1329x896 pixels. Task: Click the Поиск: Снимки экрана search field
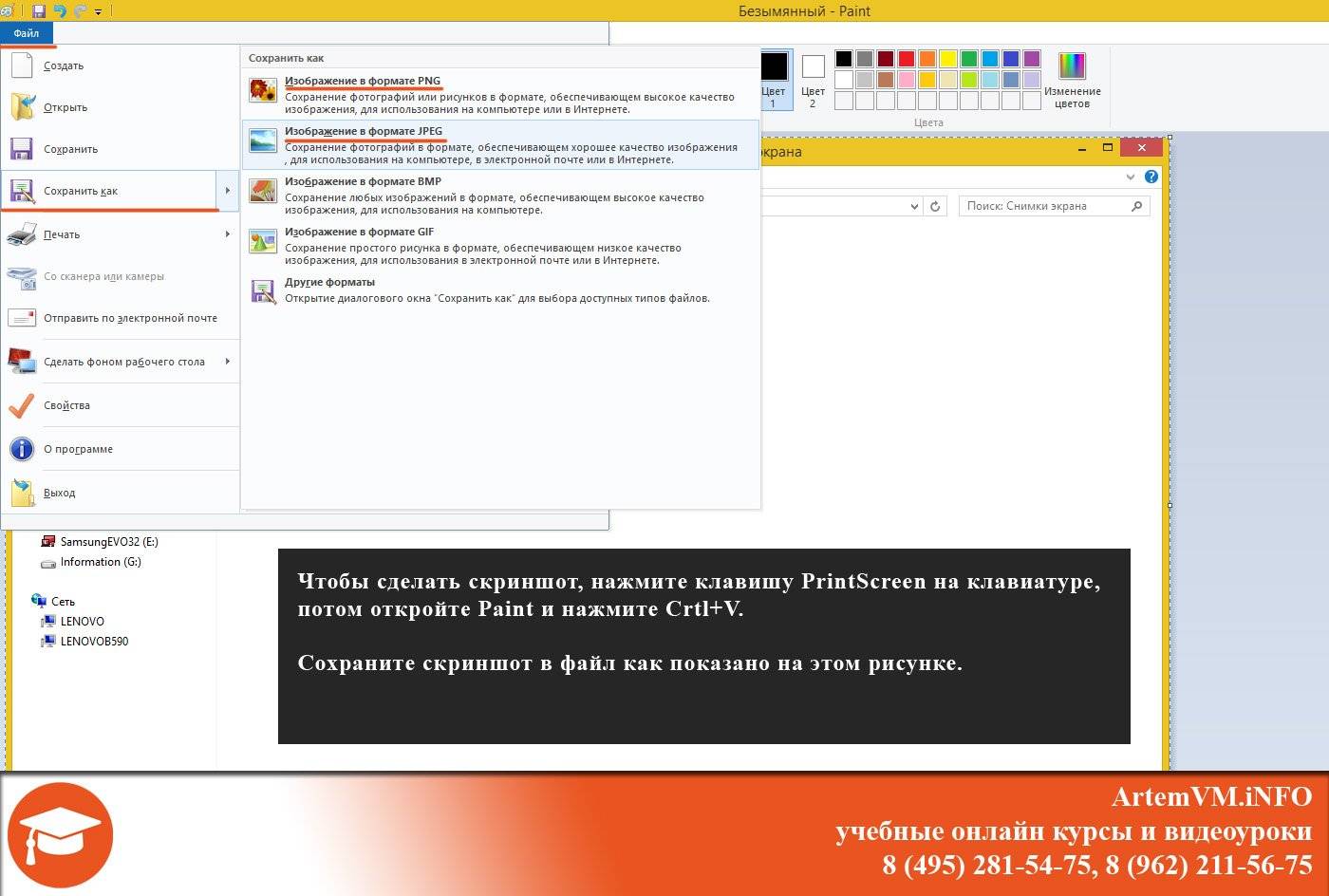1054,206
